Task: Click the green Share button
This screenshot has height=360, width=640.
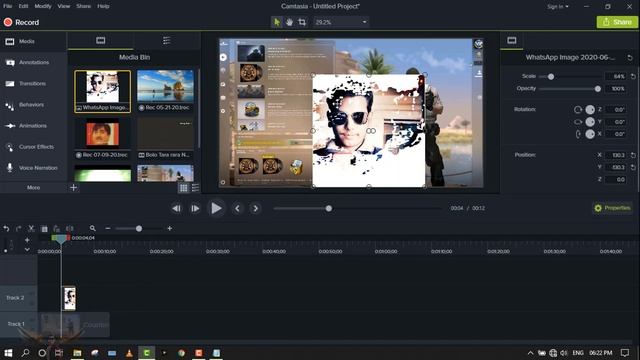Action: (617, 22)
